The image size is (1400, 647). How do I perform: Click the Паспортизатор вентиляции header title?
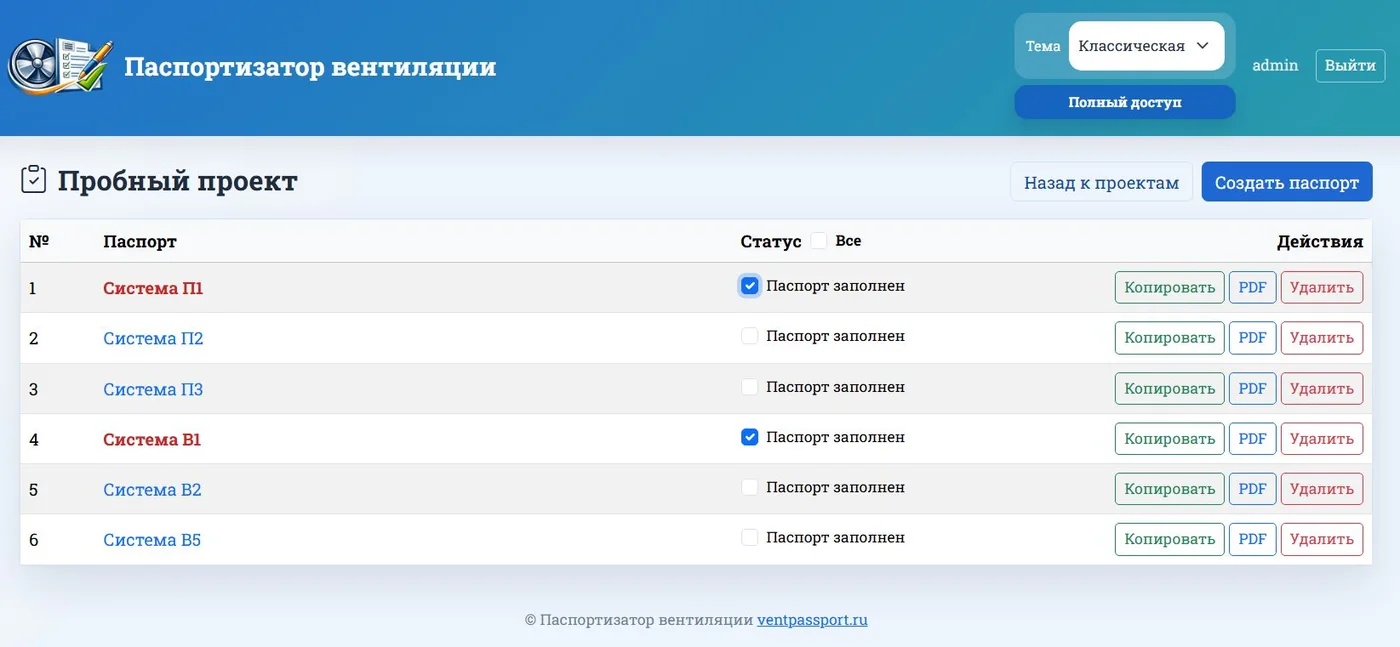click(310, 67)
